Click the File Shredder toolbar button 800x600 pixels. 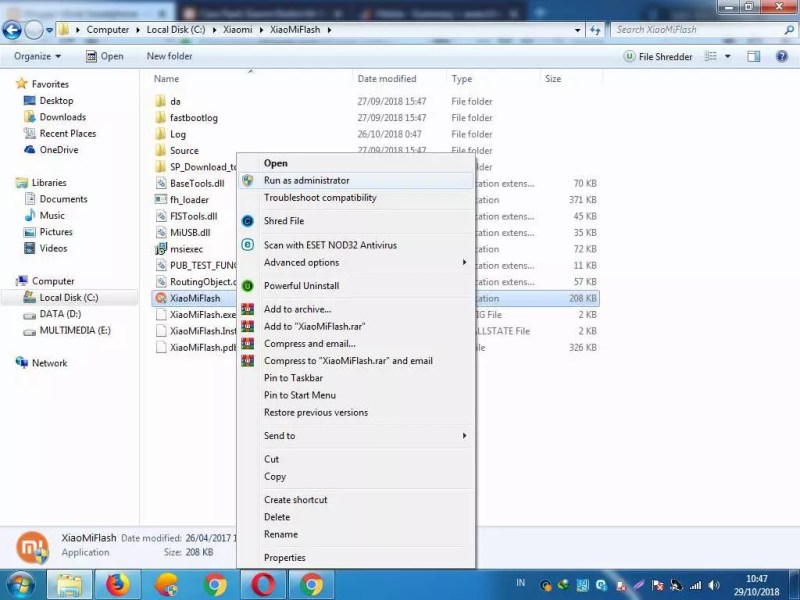658,57
